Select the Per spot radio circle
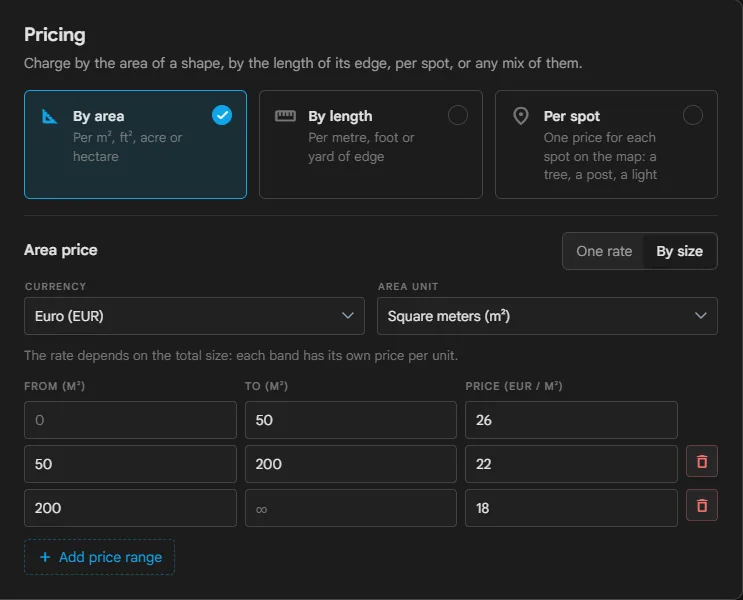Screen dimensions: 743x600 pyautogui.click(x=693, y=115)
